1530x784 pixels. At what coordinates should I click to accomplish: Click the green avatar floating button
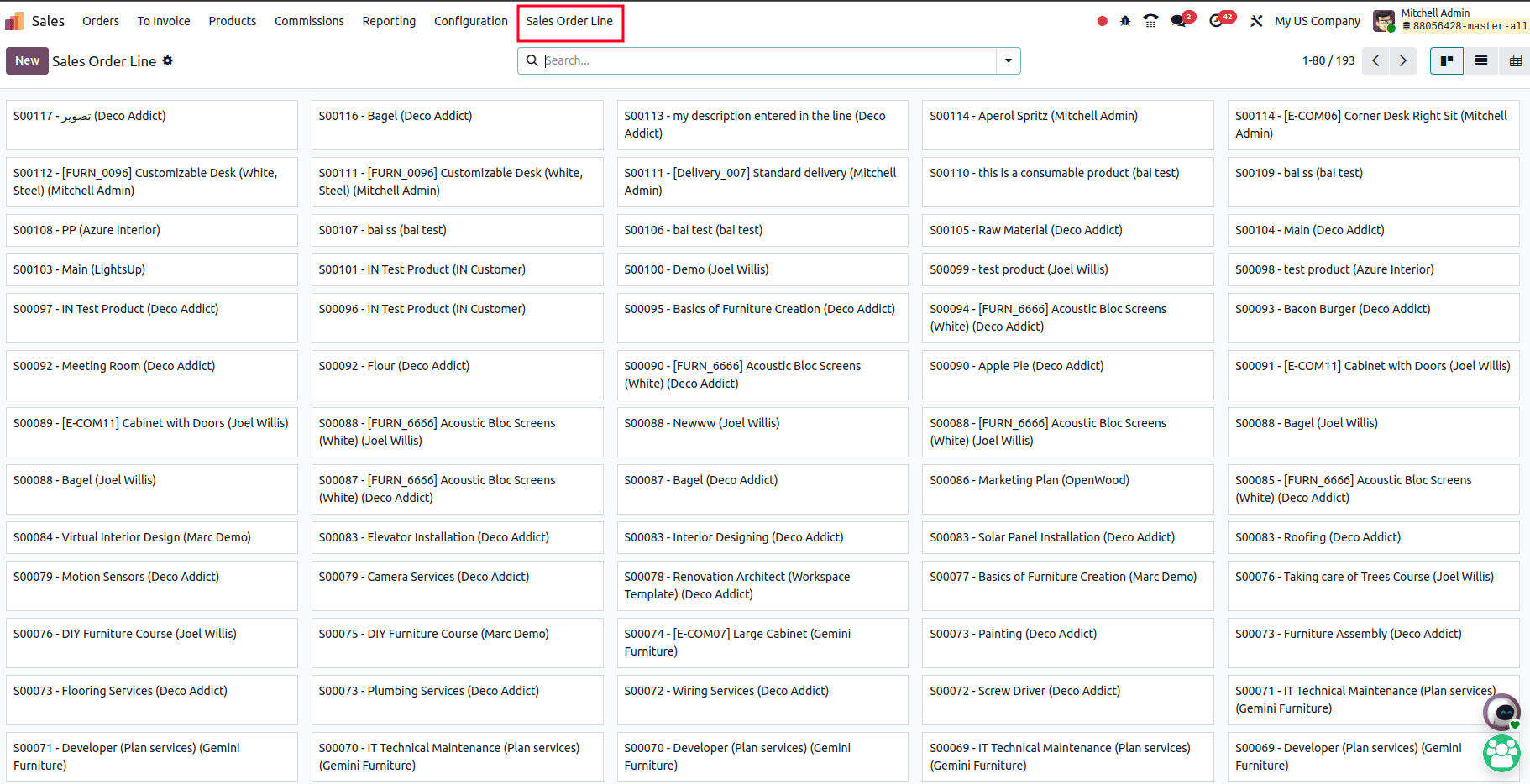coord(1502,753)
